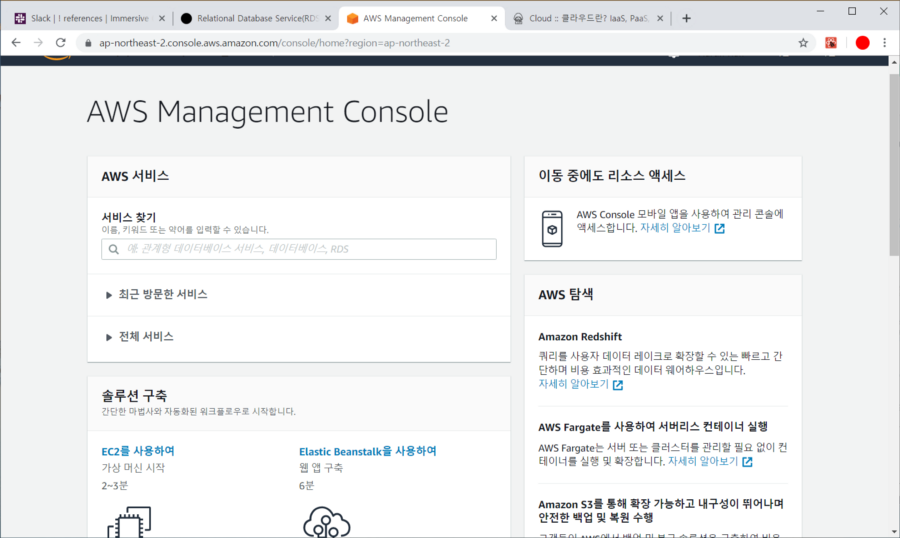This screenshot has height=538, width=900.
Task: Click the address bar URL
Action: (x=274, y=43)
